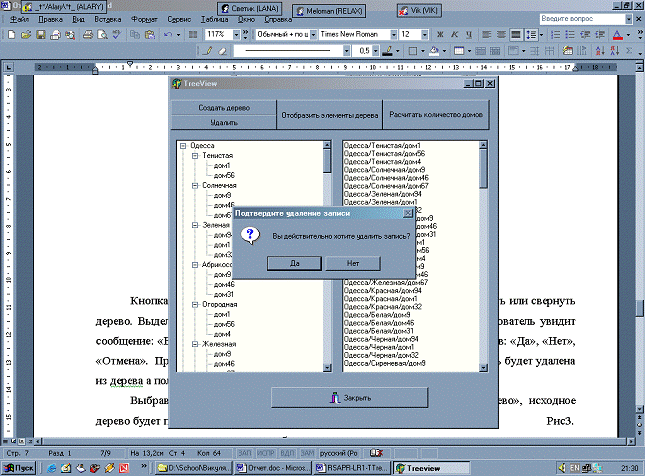Confirm deletion by clicking Да
Image resolution: width=645 pixels, height=476 pixels.
[x=295, y=263]
